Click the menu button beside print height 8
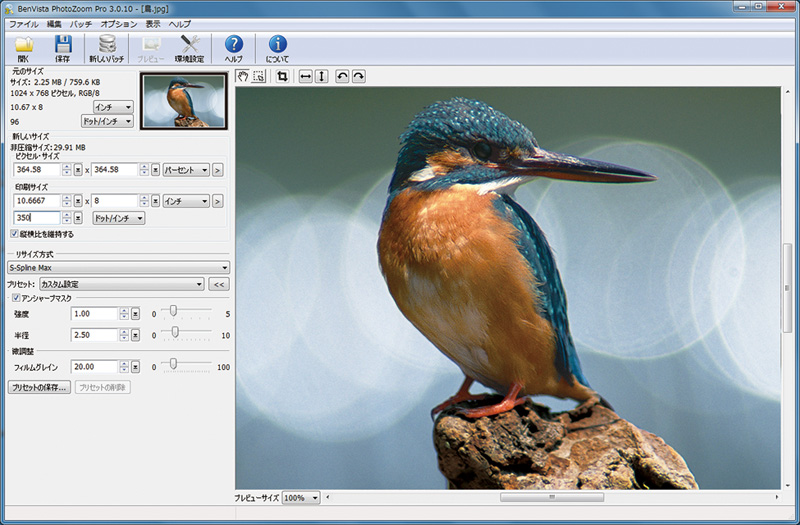 point(156,201)
